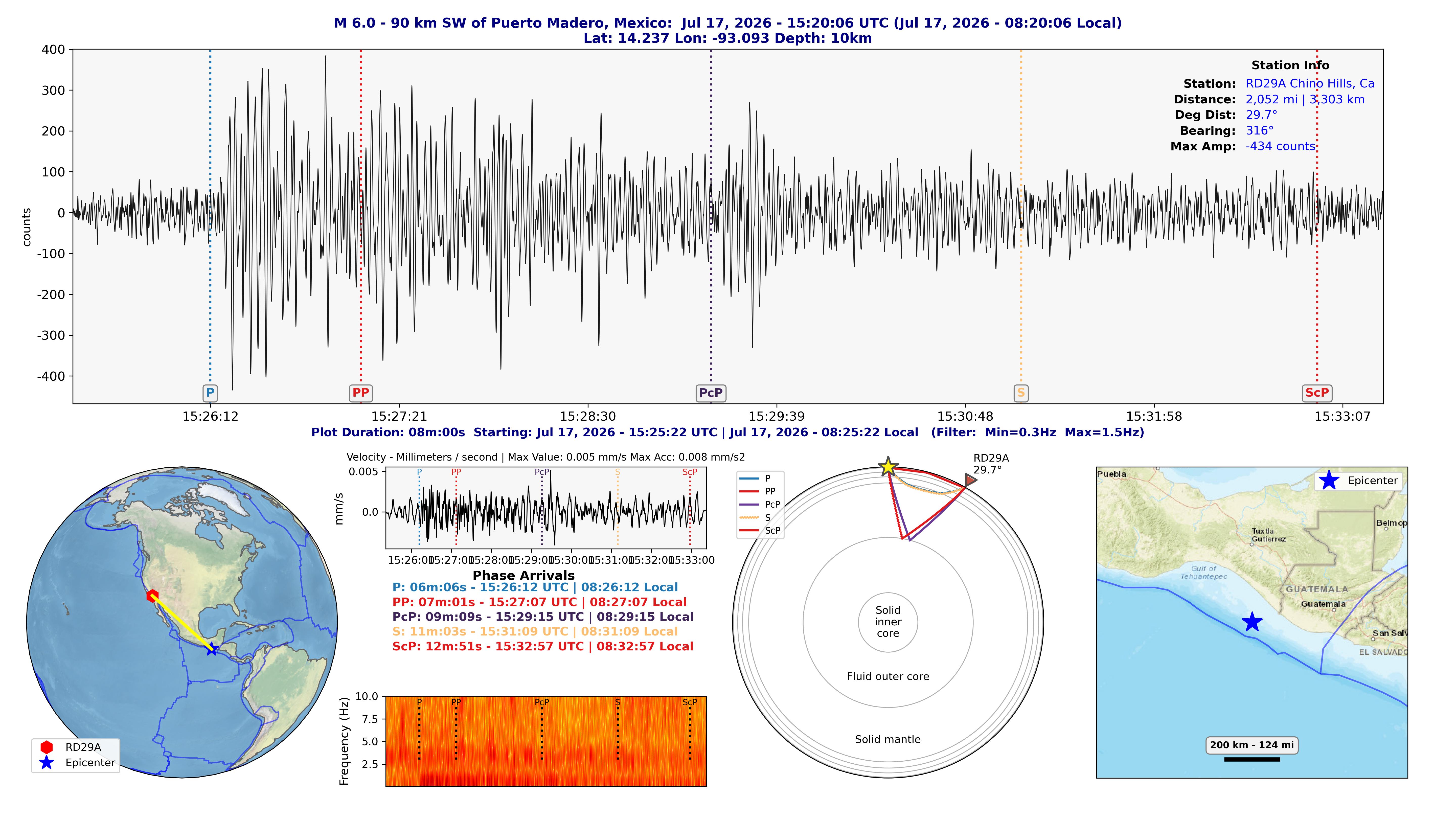Screen dimensions: 1456x819
Task: Click the "15:31:58" tick label on the main time axis
Action: [1154, 417]
